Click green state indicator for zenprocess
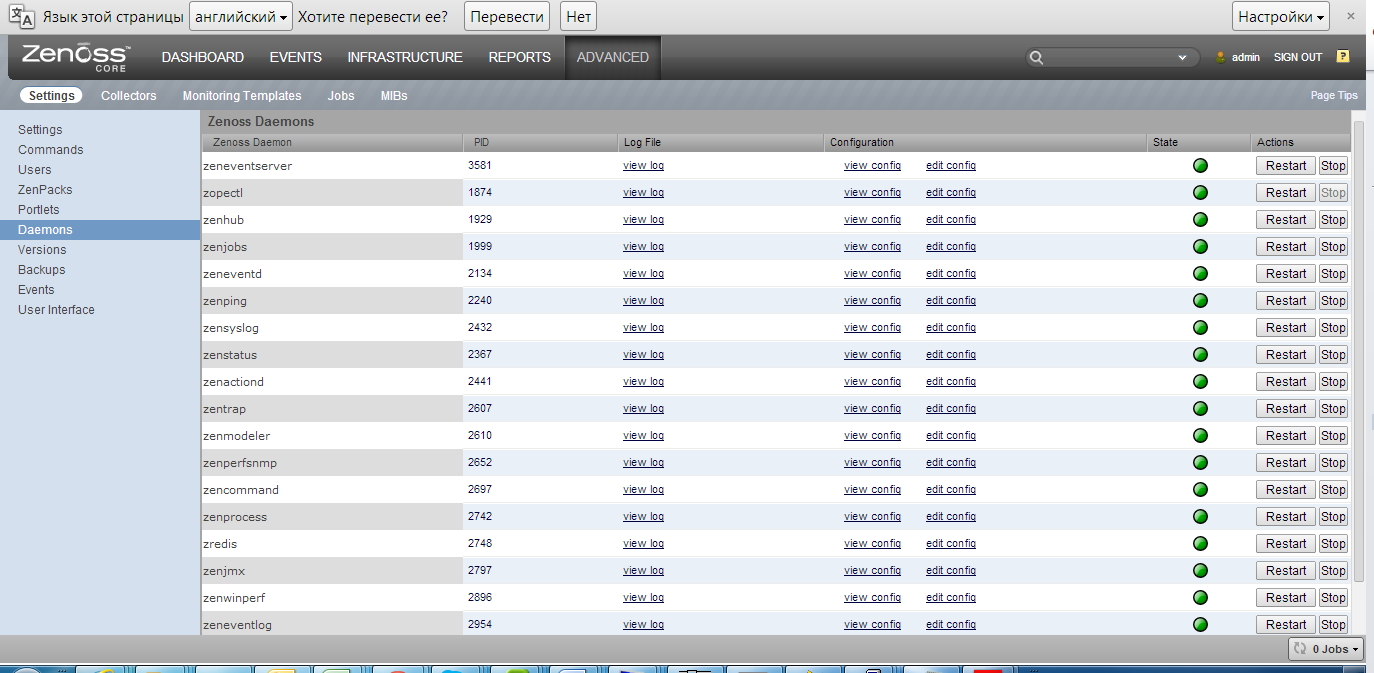The width and height of the screenshot is (1374, 673). coord(1200,517)
